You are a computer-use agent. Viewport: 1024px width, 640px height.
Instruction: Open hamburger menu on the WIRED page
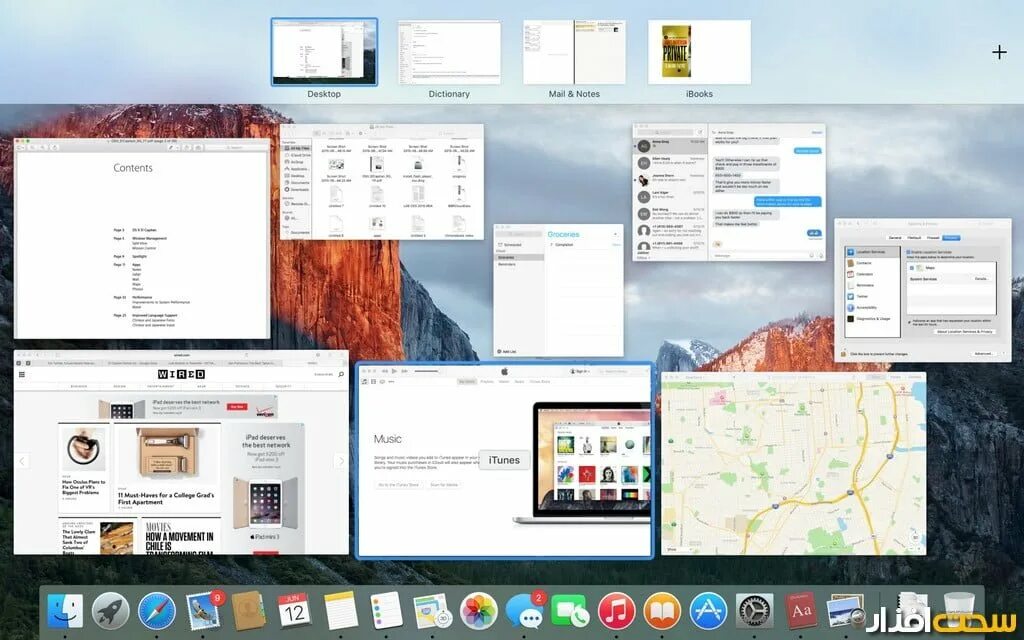22,374
